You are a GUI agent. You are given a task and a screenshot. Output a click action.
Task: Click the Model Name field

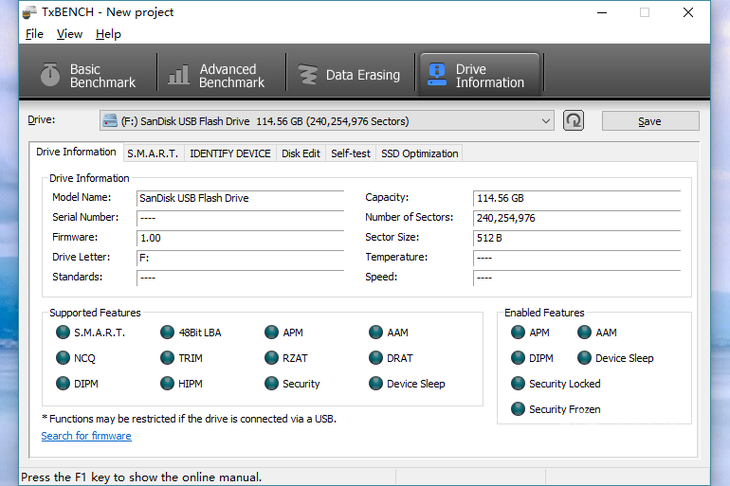click(x=240, y=198)
